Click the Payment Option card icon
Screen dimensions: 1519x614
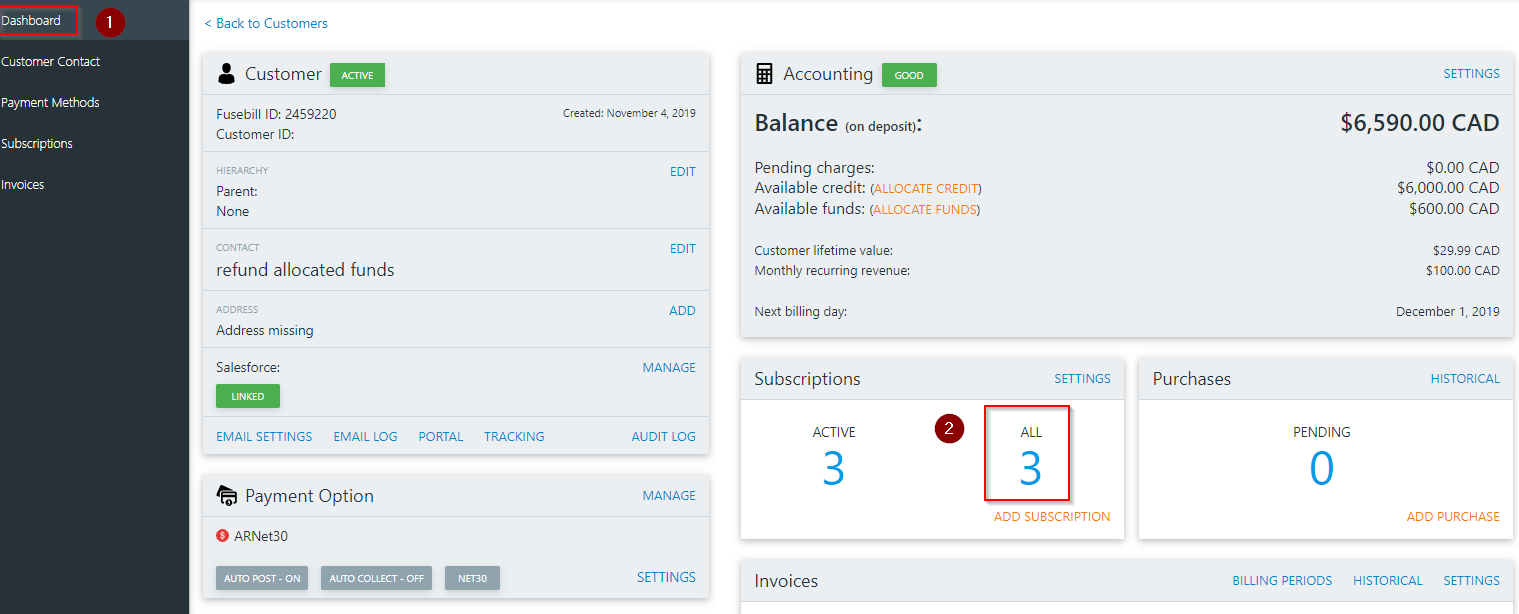(226, 496)
